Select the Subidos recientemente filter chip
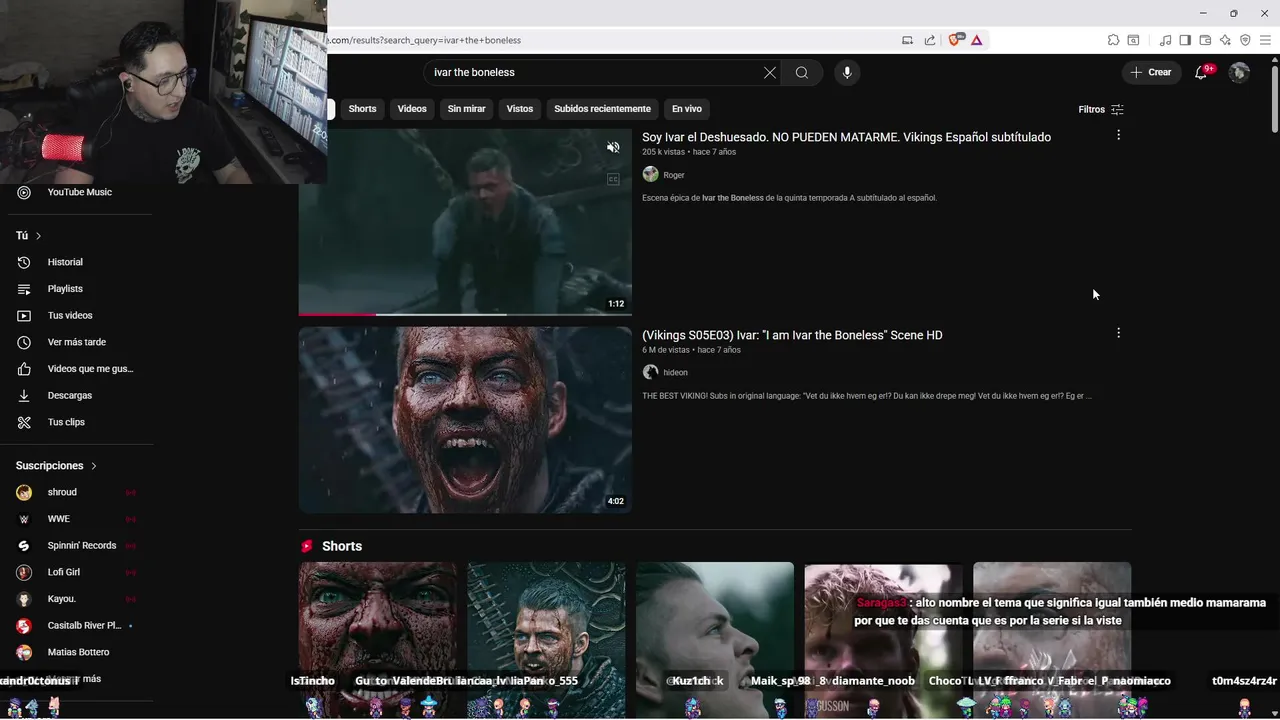This screenshot has width=1280, height=720. pos(602,109)
